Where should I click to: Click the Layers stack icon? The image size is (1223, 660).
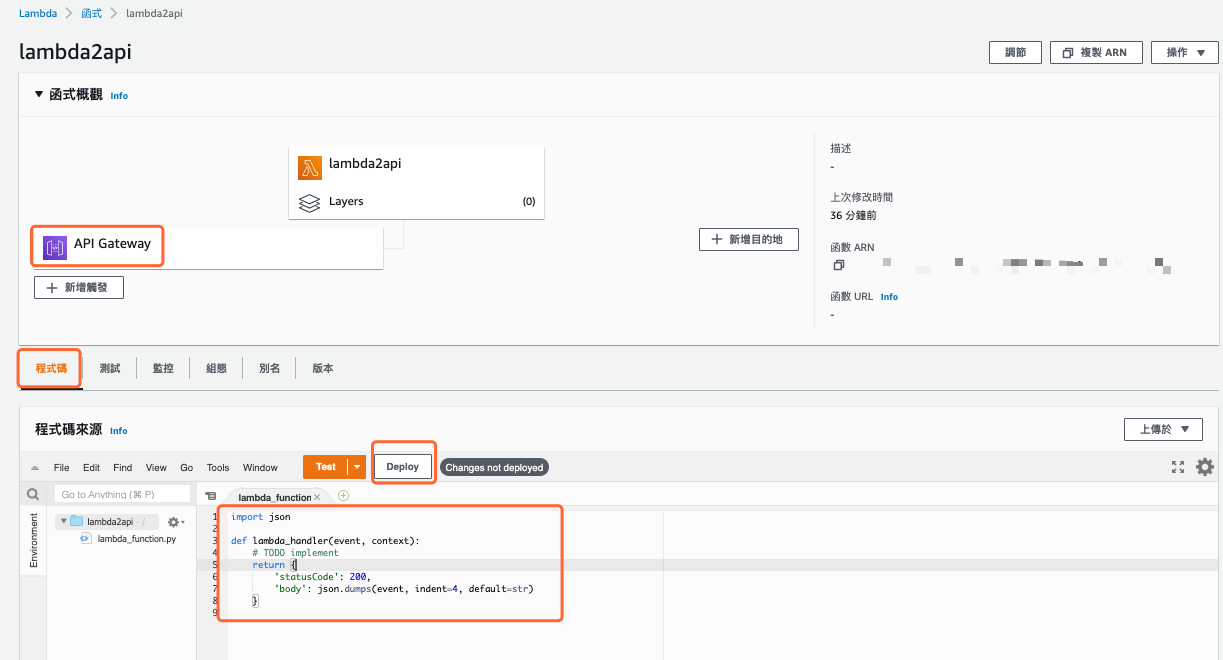(x=310, y=202)
